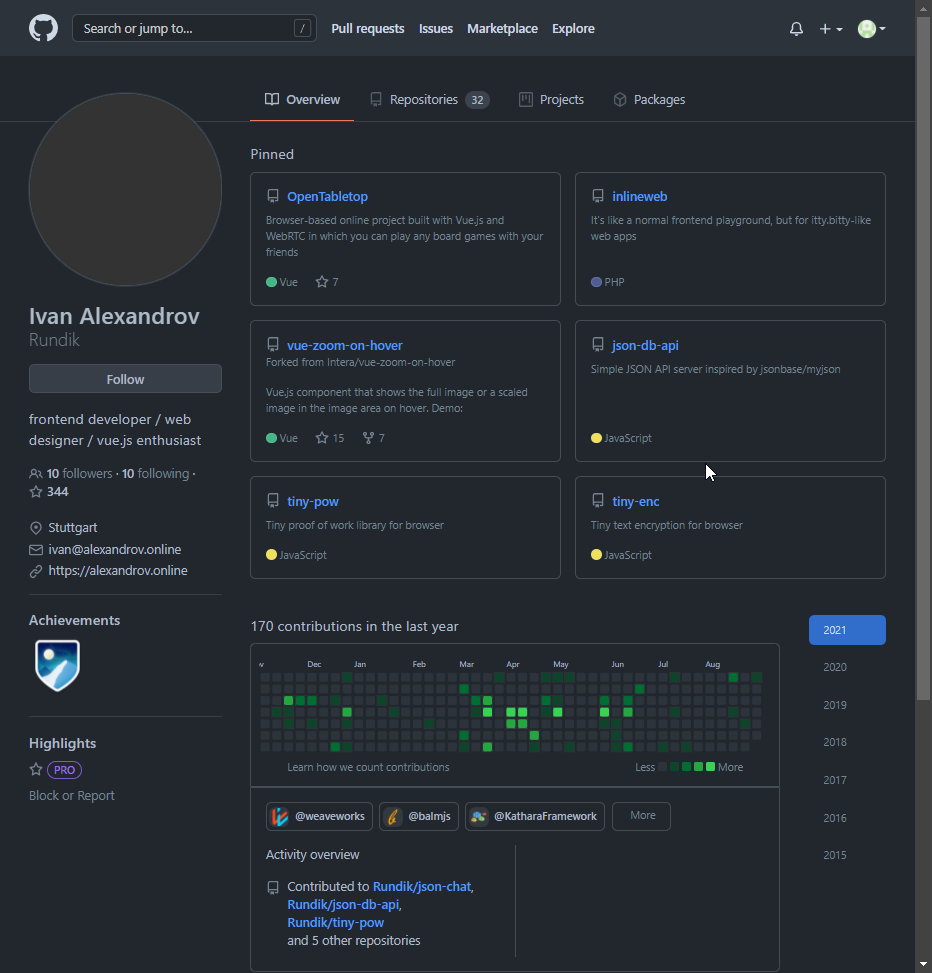Viewport: 932px width, 973px height.
Task: Open Explore in top navigation
Action: [573, 29]
